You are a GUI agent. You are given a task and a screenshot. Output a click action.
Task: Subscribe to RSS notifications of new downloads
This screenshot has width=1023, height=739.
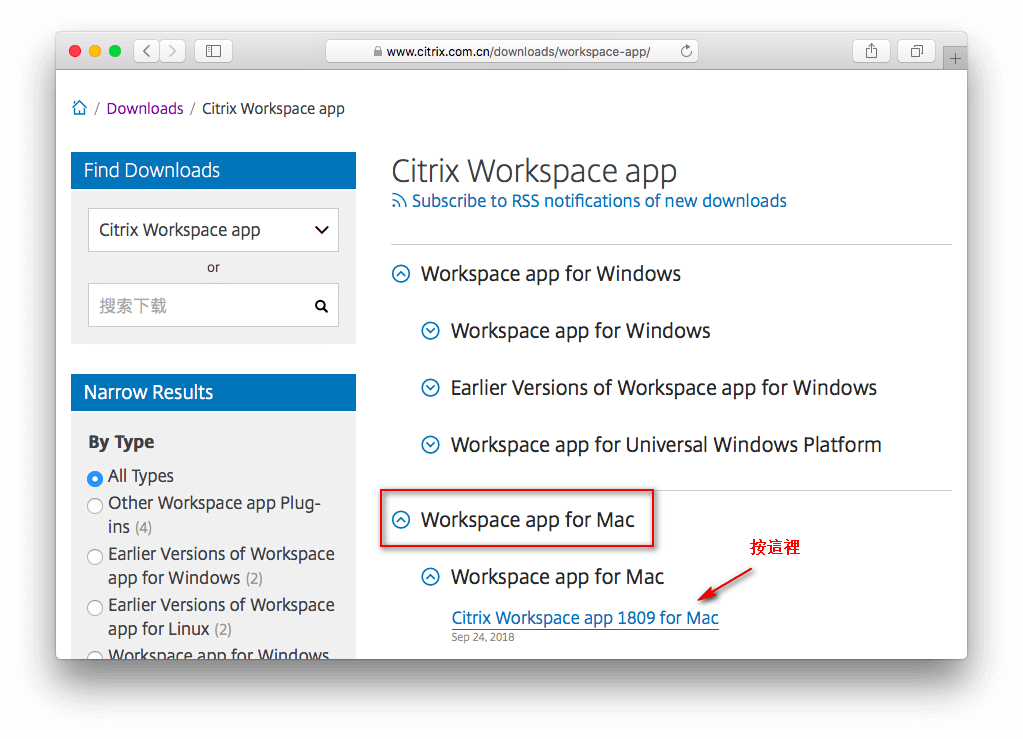click(599, 201)
